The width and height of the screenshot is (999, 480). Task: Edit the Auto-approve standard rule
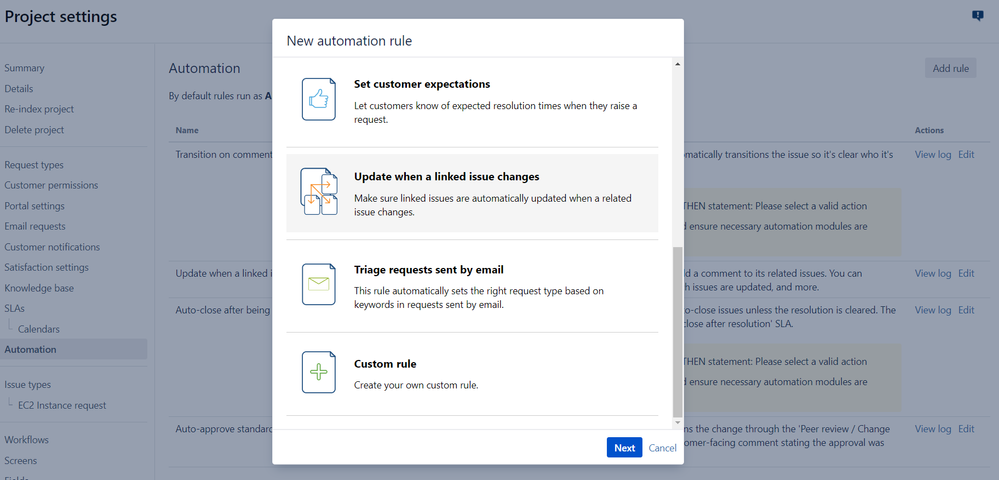(966, 429)
